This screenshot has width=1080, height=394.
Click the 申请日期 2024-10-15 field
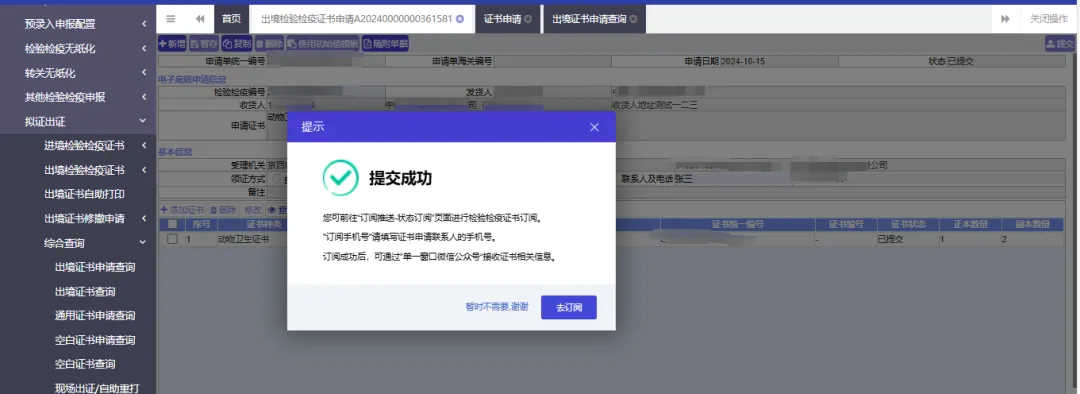(725, 61)
